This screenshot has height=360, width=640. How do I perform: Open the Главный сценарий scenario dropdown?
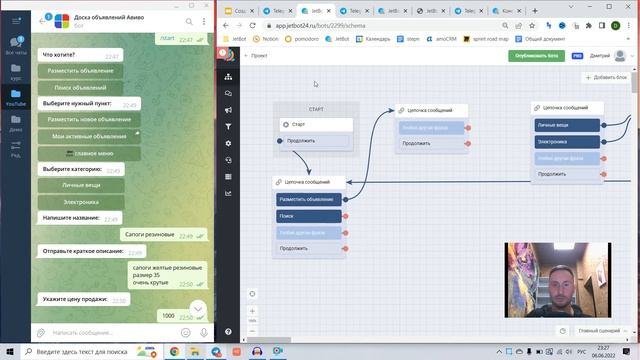point(602,331)
